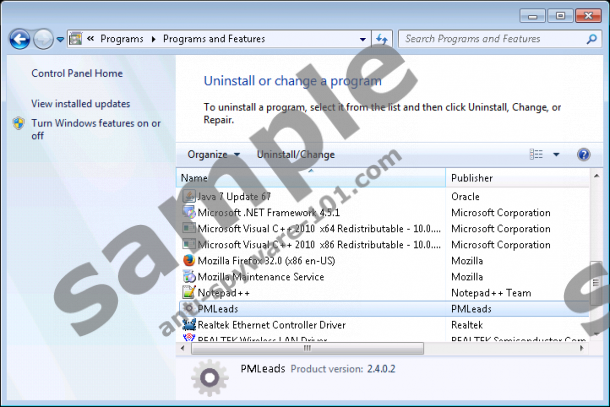610x407 pixels.
Task: Open Turn Windows features on or off
Action: pyautogui.click(x=95, y=129)
